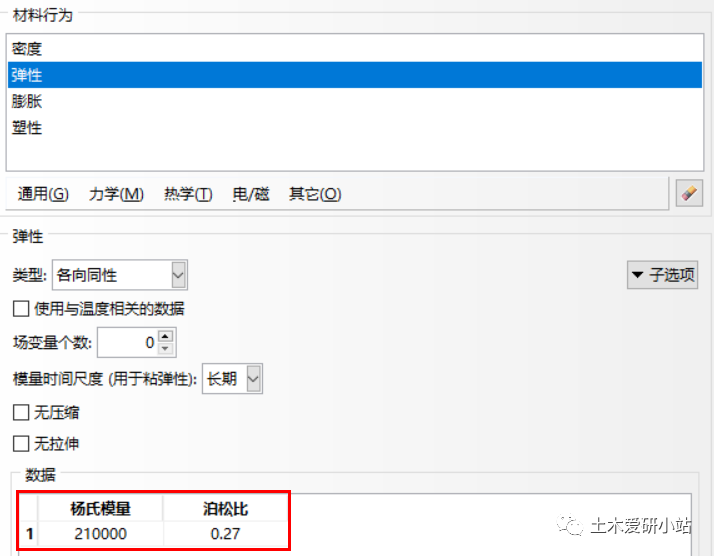Viewport: 714px width, 556px height.
Task: Open the 热学(T) menu
Action: tap(188, 194)
